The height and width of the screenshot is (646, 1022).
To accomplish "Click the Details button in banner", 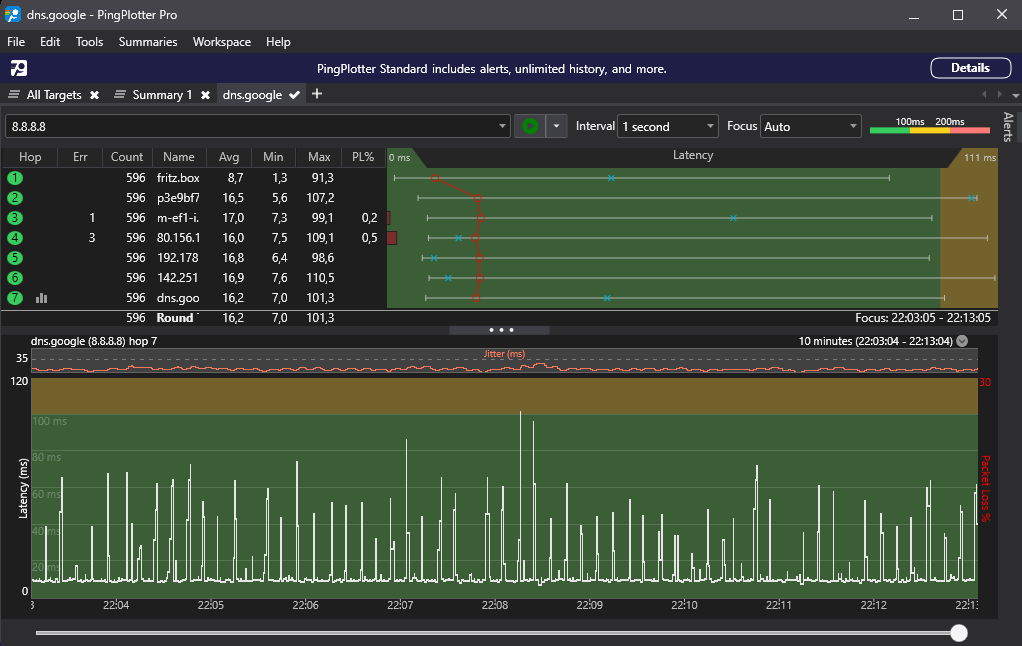I will (971, 68).
